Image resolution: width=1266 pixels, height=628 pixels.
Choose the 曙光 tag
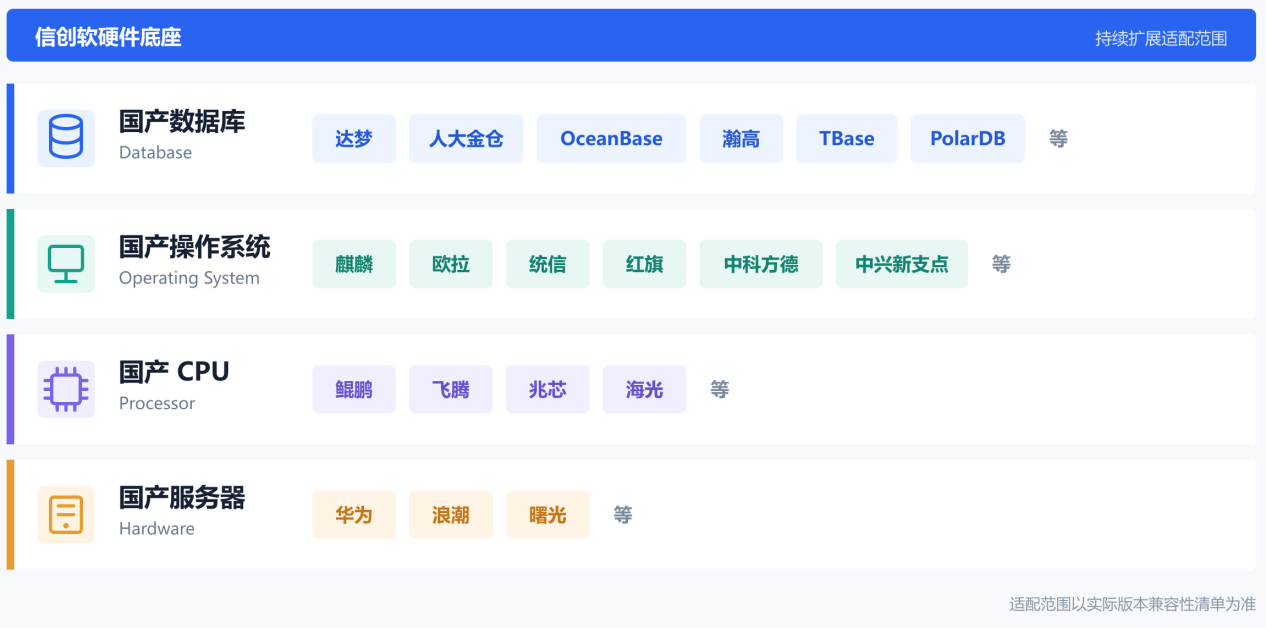[548, 515]
